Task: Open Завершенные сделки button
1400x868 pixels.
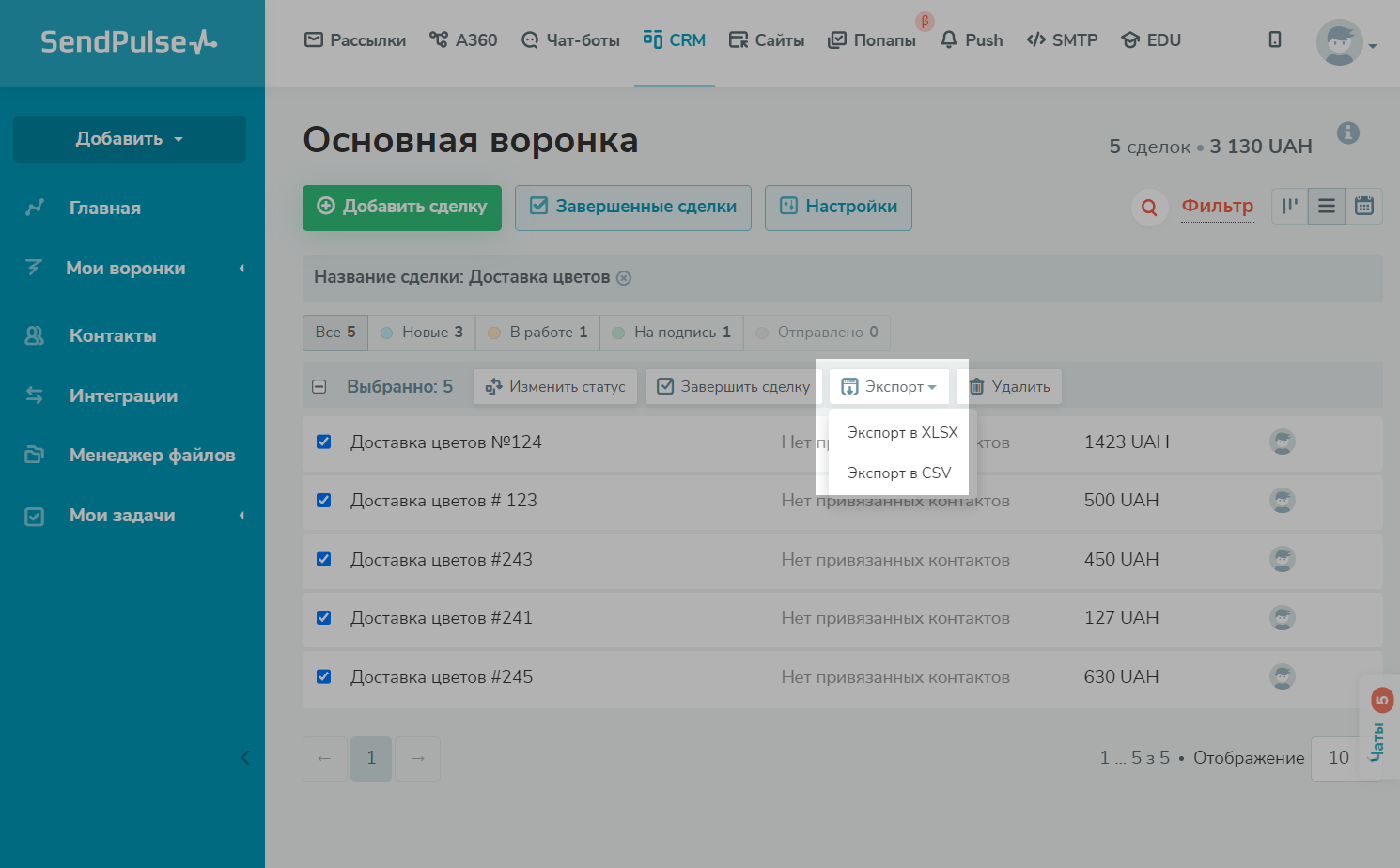Action: 633,208
